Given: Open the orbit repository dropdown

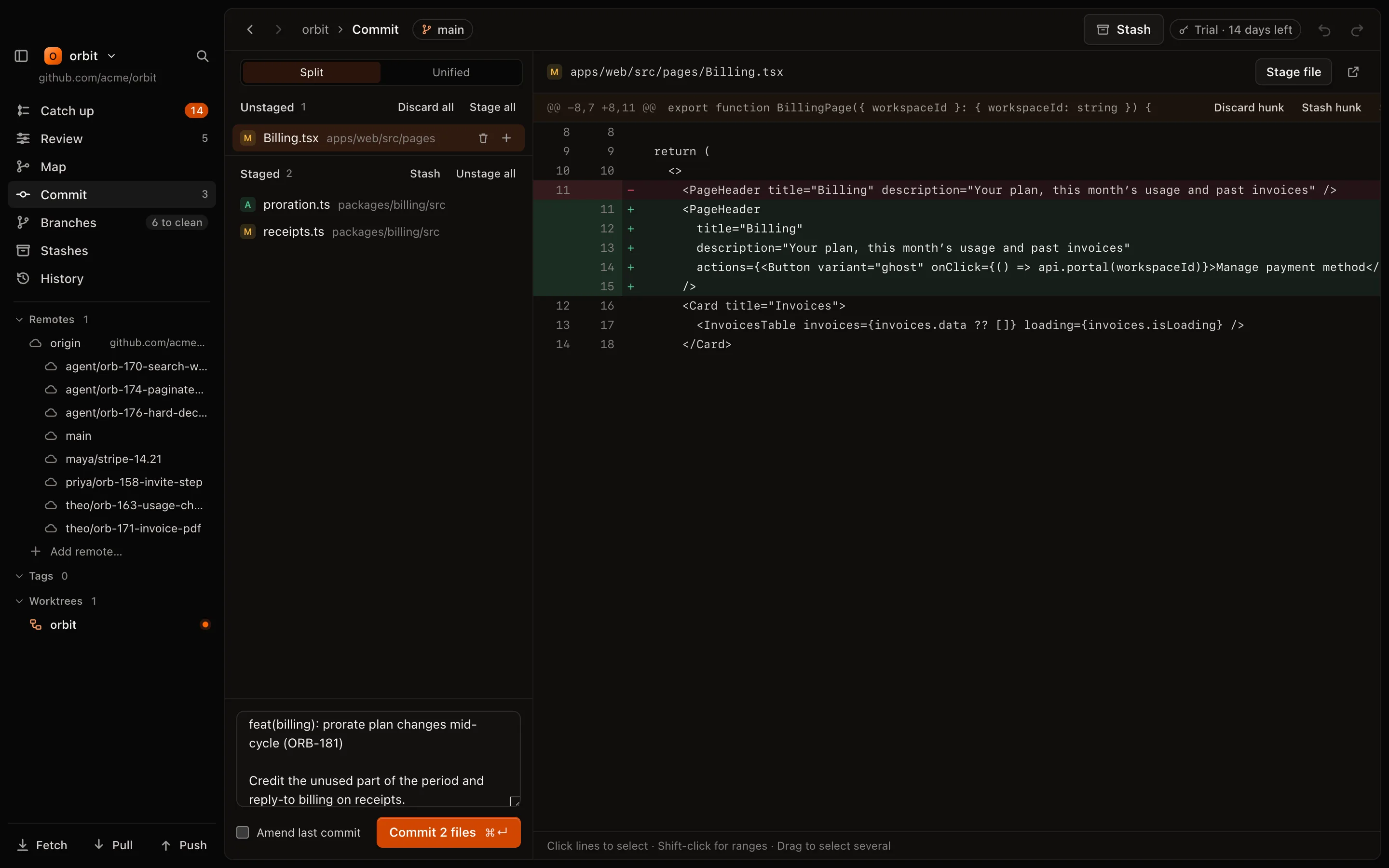Looking at the screenshot, I should tap(81, 55).
